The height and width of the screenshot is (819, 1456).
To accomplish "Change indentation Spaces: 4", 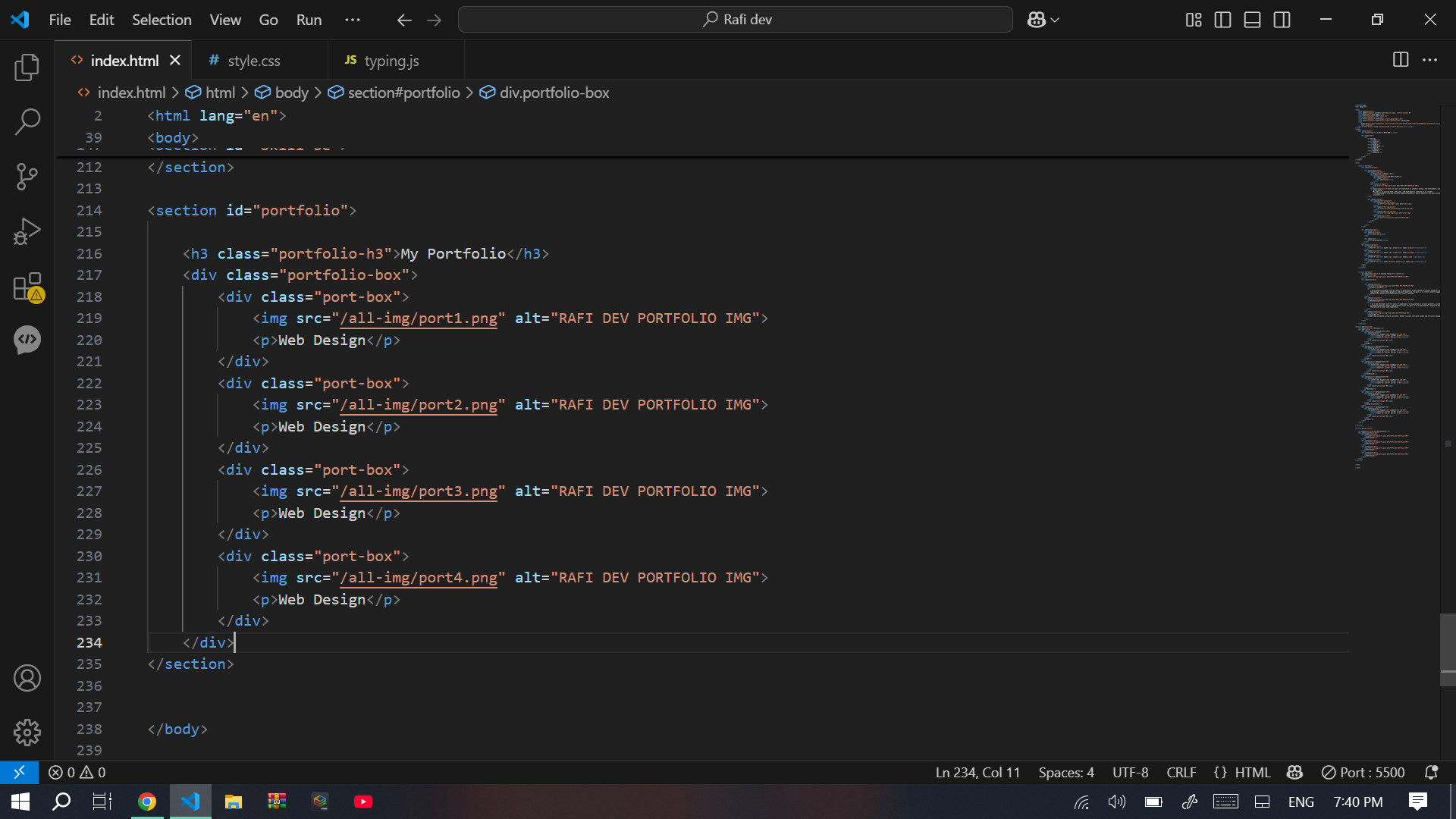I will [1066, 773].
